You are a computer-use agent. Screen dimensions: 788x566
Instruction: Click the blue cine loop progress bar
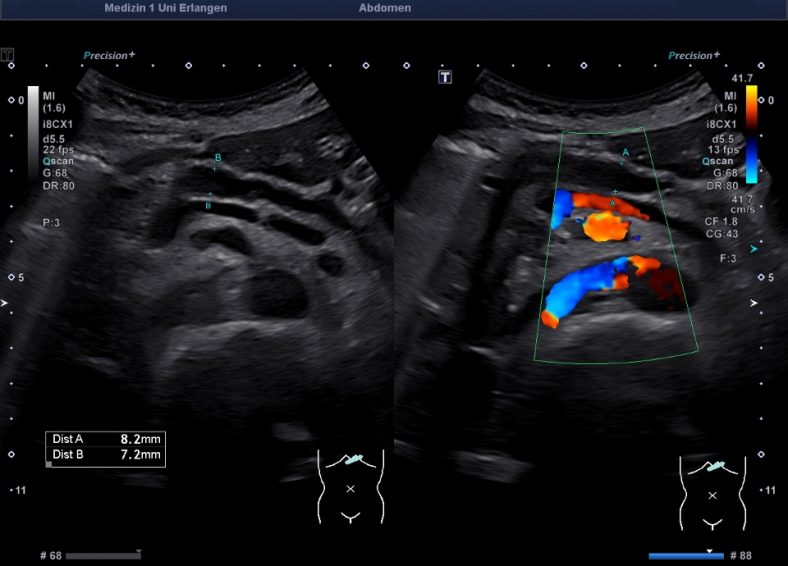[x=685, y=555]
